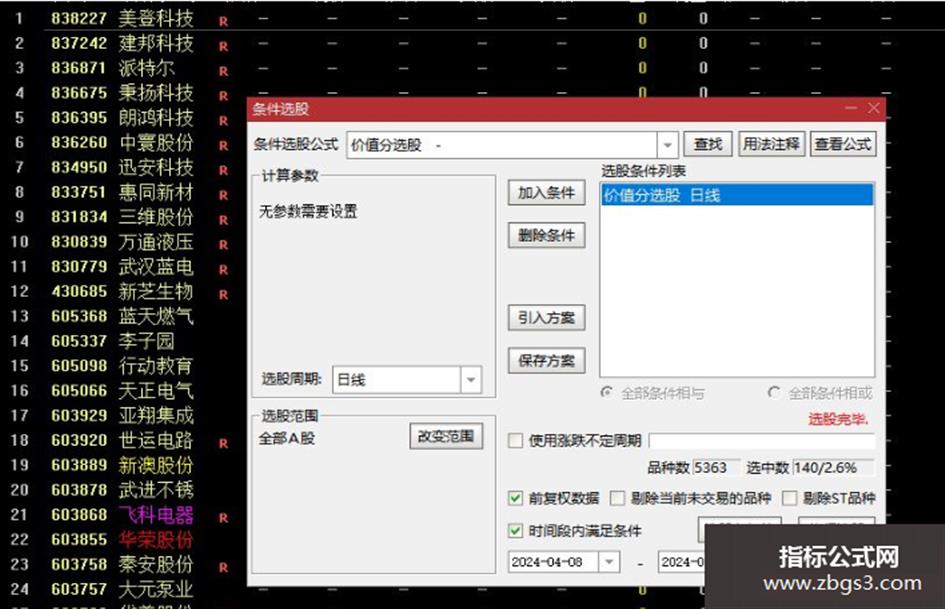Image resolution: width=945 pixels, height=609 pixels.
Task: Select the 全部条件相或 radio button
Action: point(774,393)
